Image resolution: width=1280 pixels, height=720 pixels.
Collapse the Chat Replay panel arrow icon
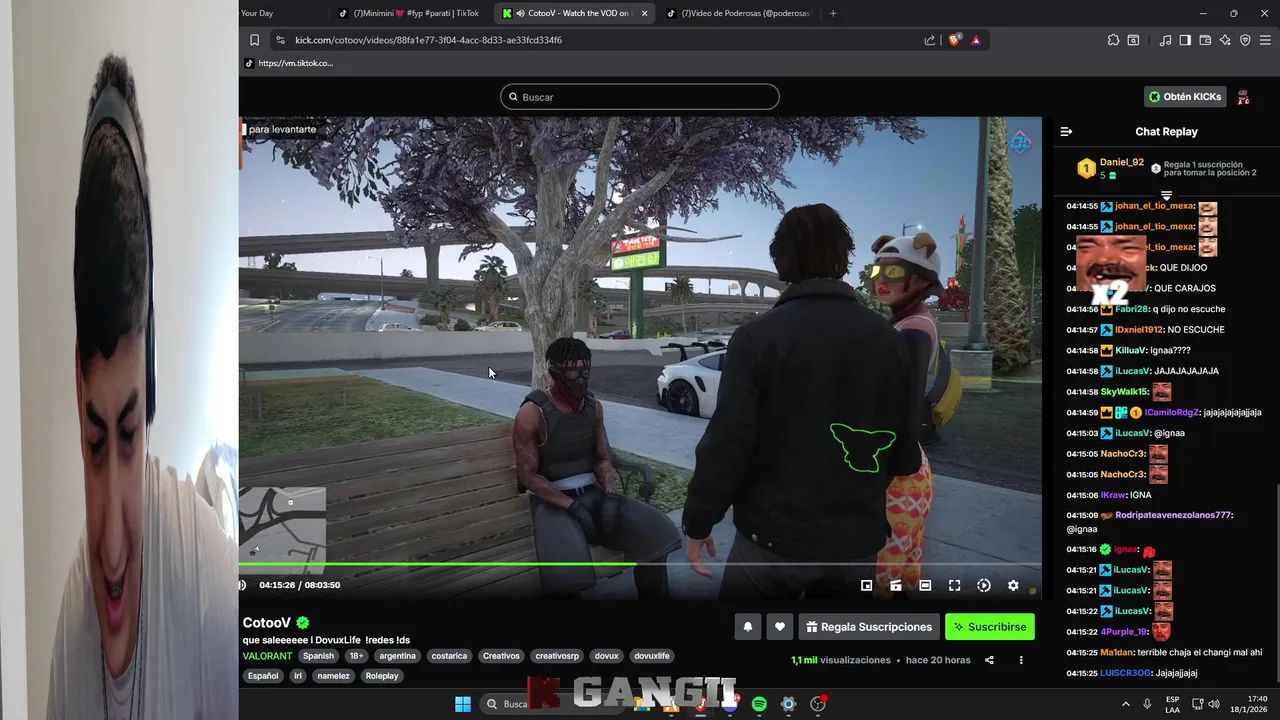(1066, 131)
